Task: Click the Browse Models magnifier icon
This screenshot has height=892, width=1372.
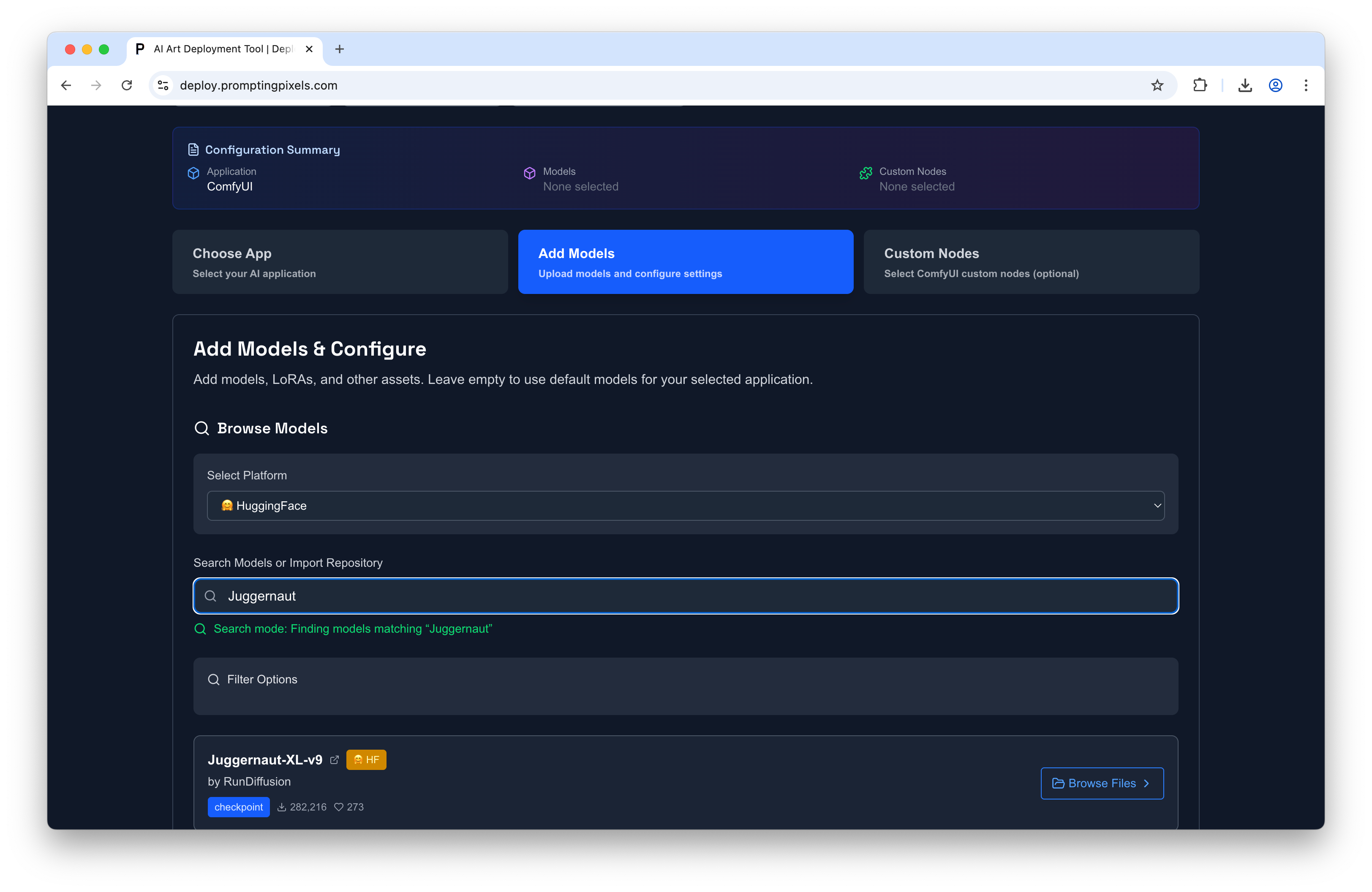Action: click(x=202, y=428)
